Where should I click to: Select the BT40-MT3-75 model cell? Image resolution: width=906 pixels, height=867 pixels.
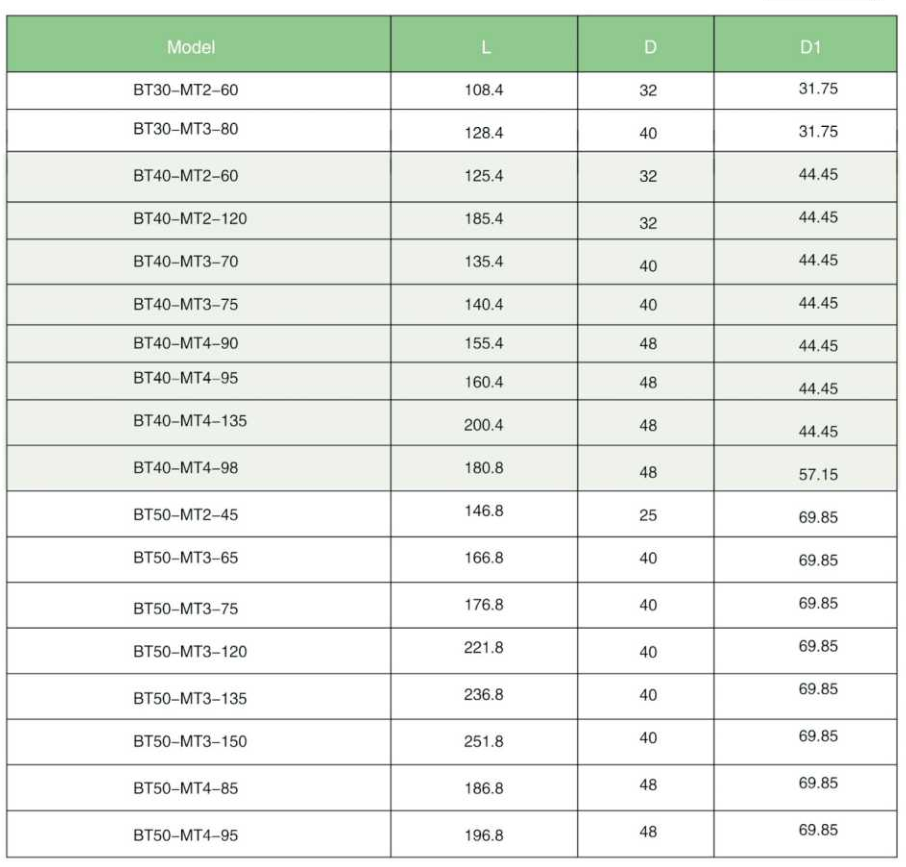point(186,304)
